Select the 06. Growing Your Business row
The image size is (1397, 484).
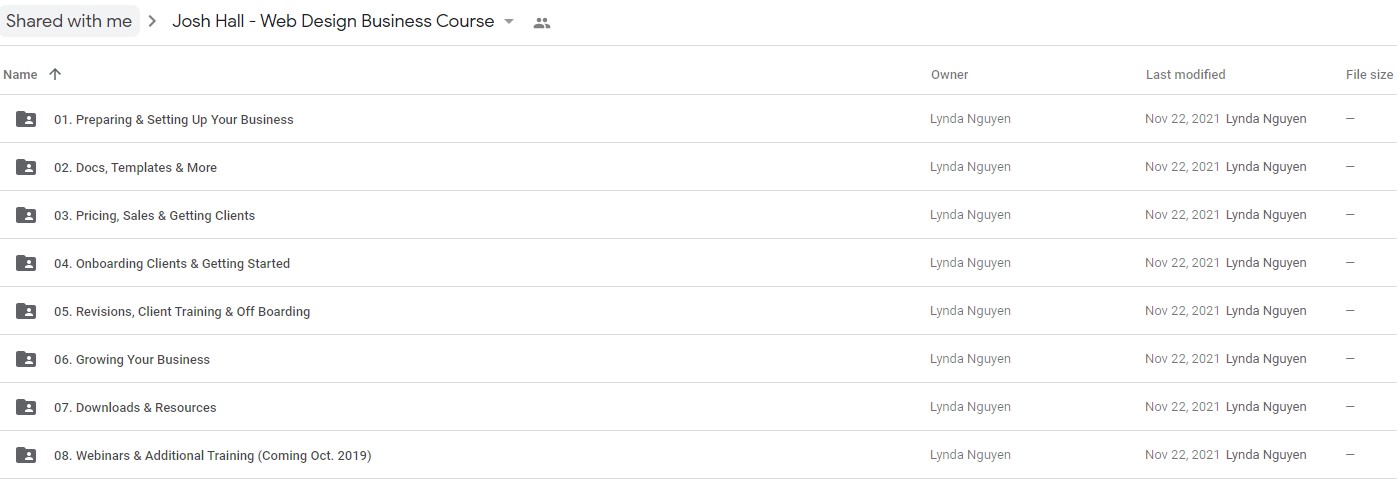coord(698,359)
